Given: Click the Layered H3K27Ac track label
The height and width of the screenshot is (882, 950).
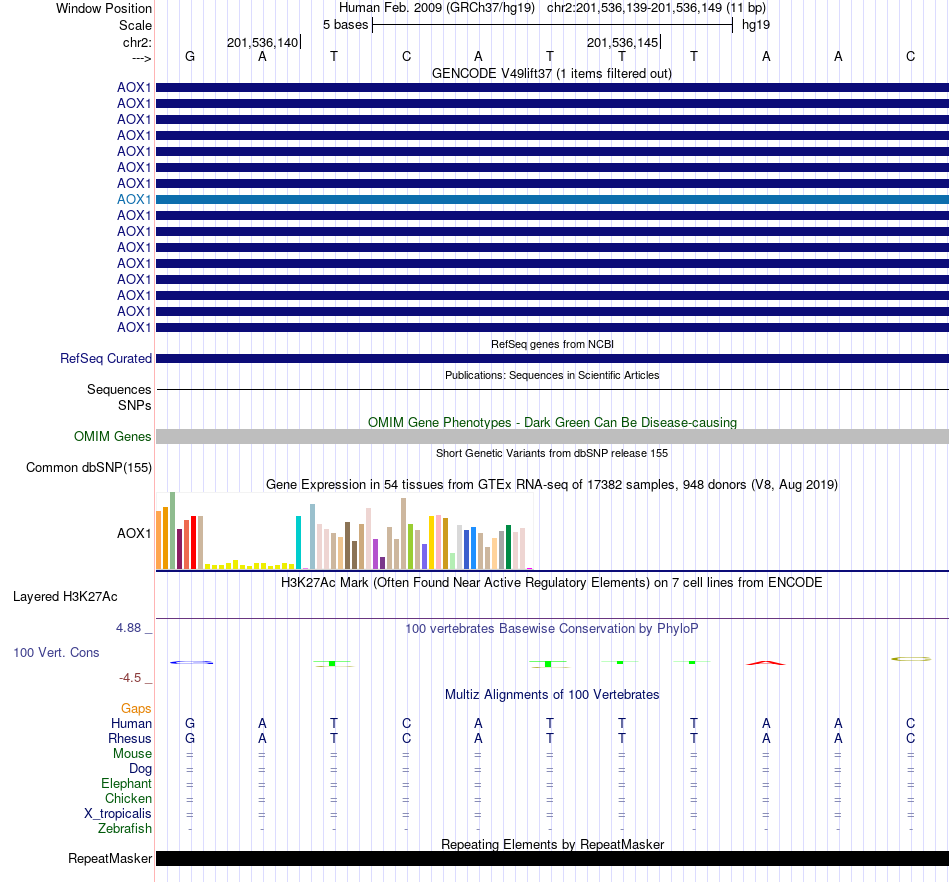Looking at the screenshot, I should (x=65, y=597).
